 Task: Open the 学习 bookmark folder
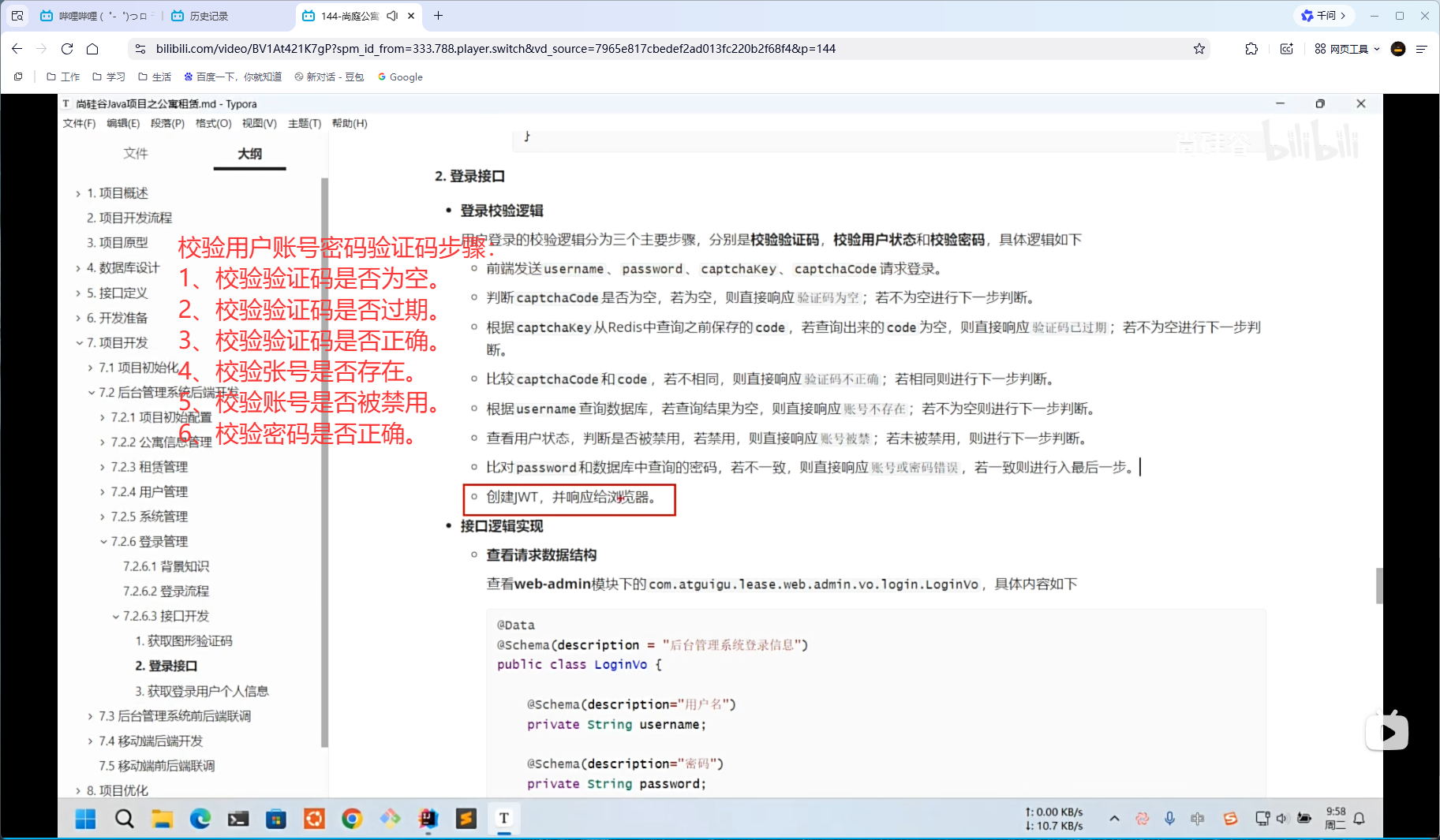(x=109, y=77)
